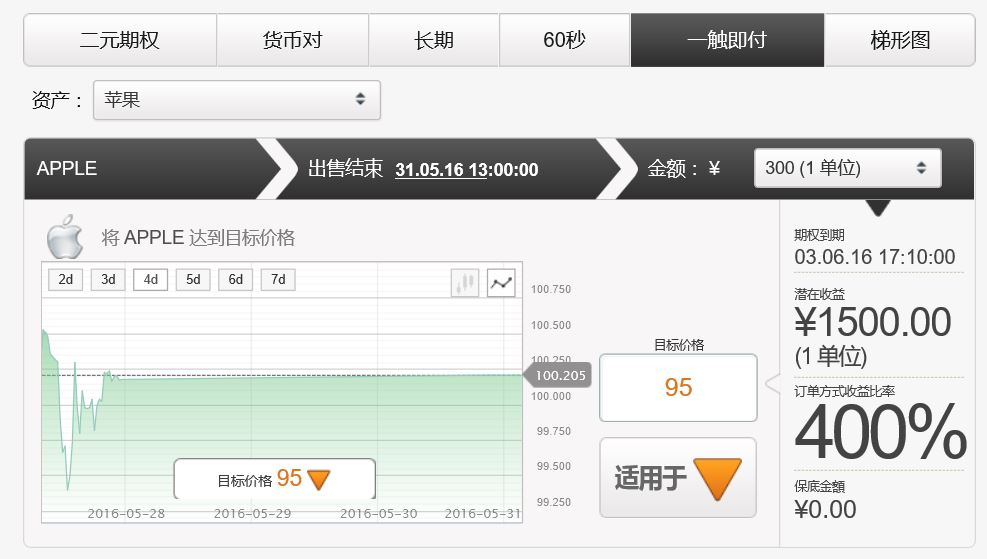The height and width of the screenshot is (559, 987).
Task: Select the 4d chart range
Action: (150, 280)
